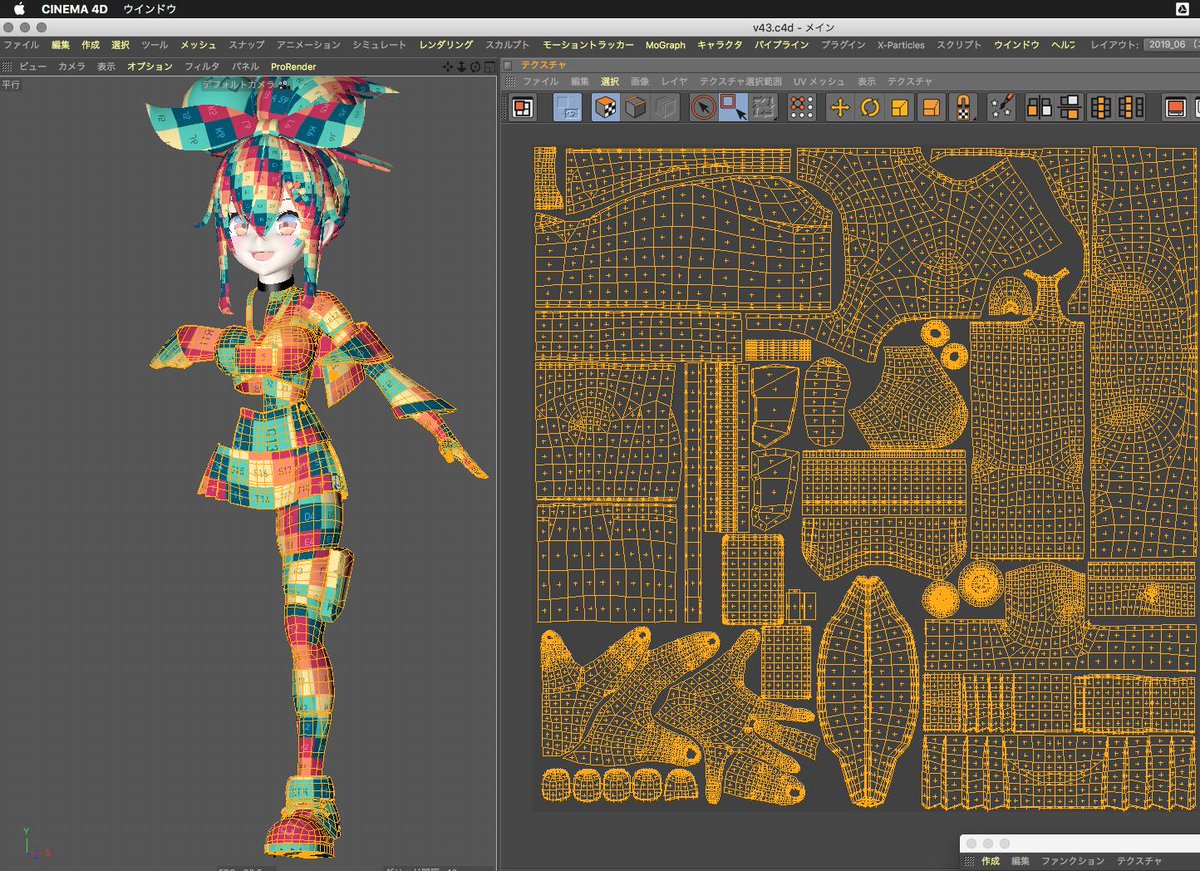Image resolution: width=1200 pixels, height=871 pixels.
Task: Open the viewport オプション menu
Action: [x=150, y=66]
